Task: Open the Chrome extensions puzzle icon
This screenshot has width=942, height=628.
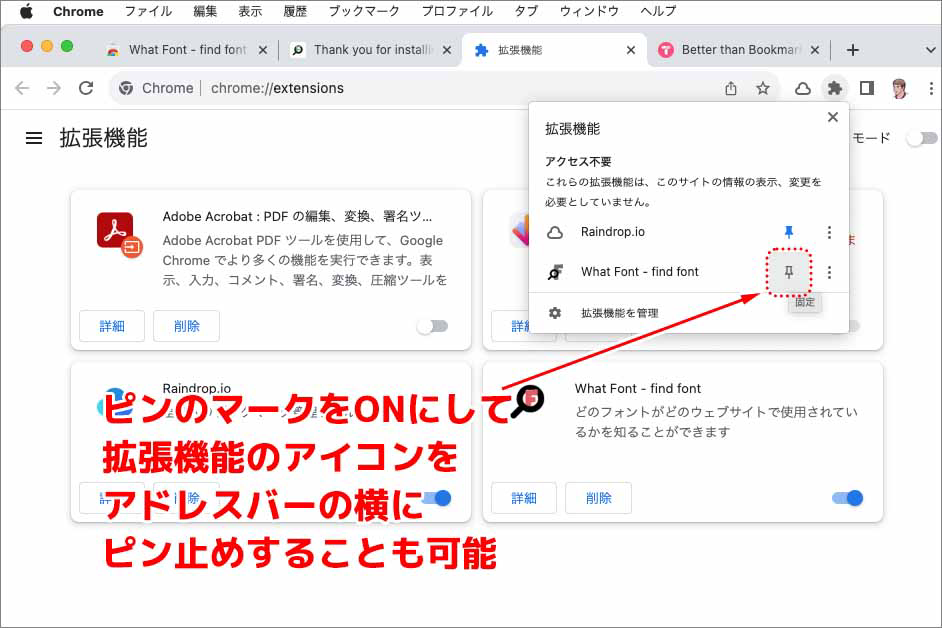Action: click(835, 88)
